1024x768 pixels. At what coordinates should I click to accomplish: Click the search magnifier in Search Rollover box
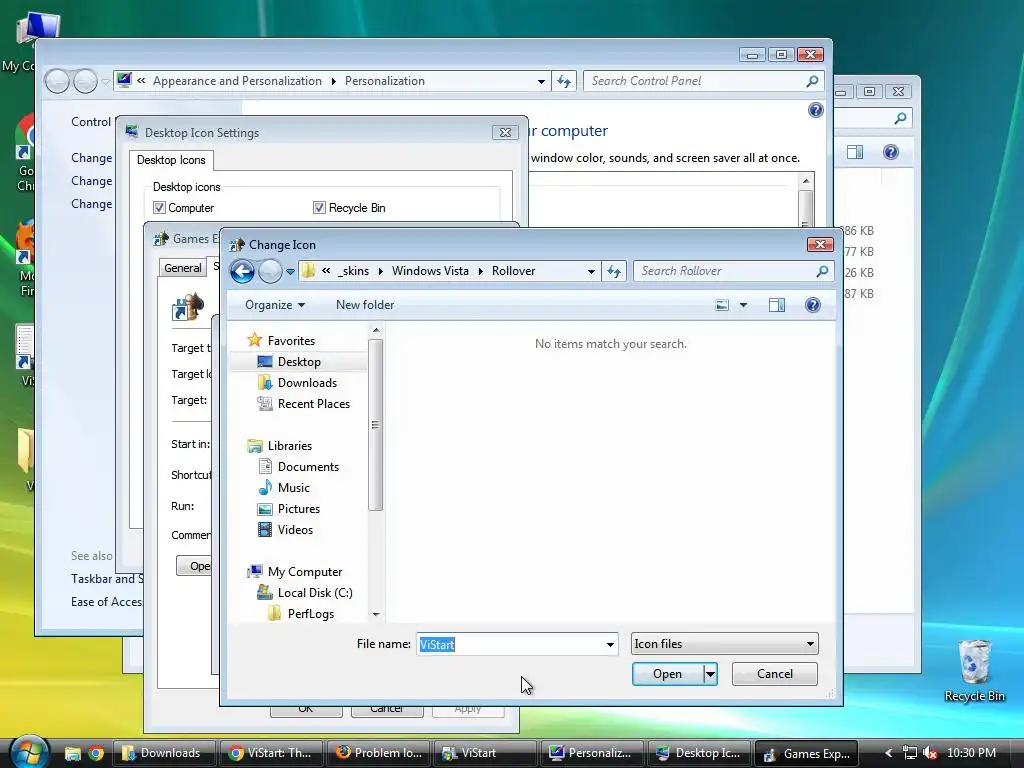(x=822, y=271)
